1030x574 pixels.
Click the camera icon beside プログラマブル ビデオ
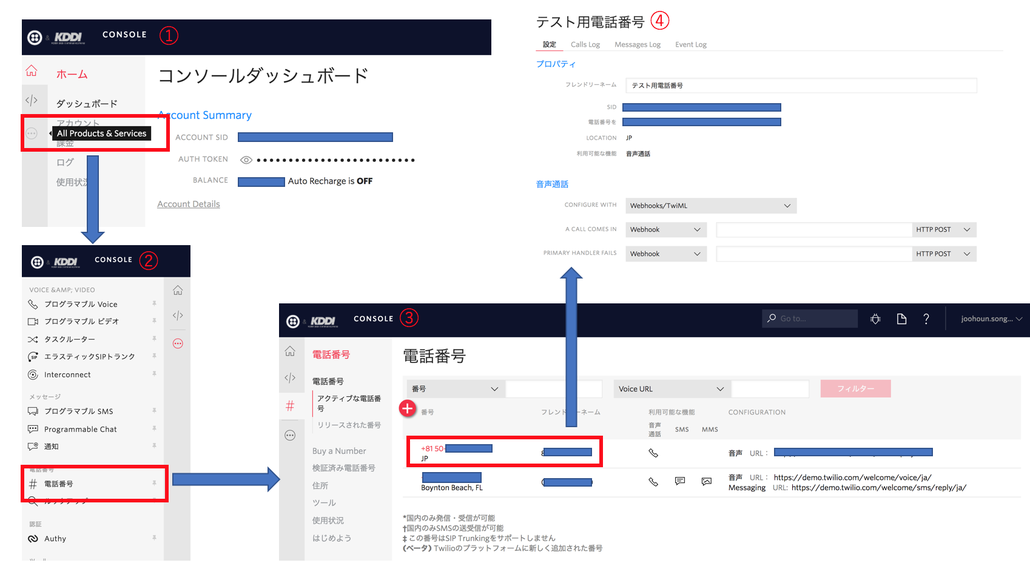click(33, 321)
